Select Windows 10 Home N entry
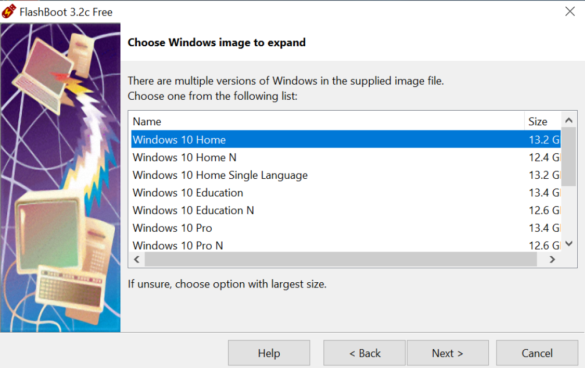Image resolution: width=585 pixels, height=368 pixels. point(346,157)
